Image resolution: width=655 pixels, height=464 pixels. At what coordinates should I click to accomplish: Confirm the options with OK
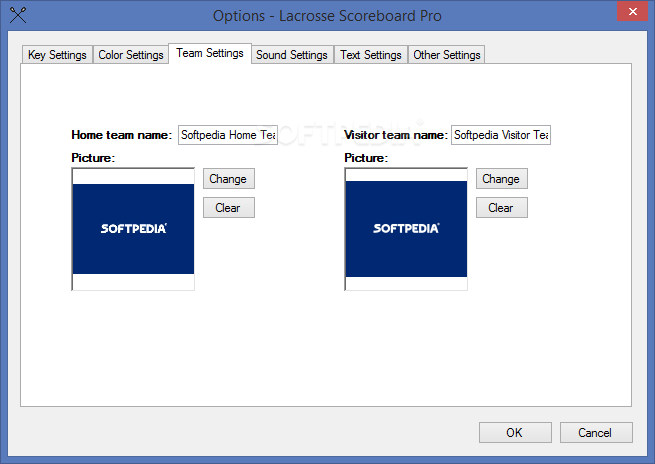pos(515,433)
